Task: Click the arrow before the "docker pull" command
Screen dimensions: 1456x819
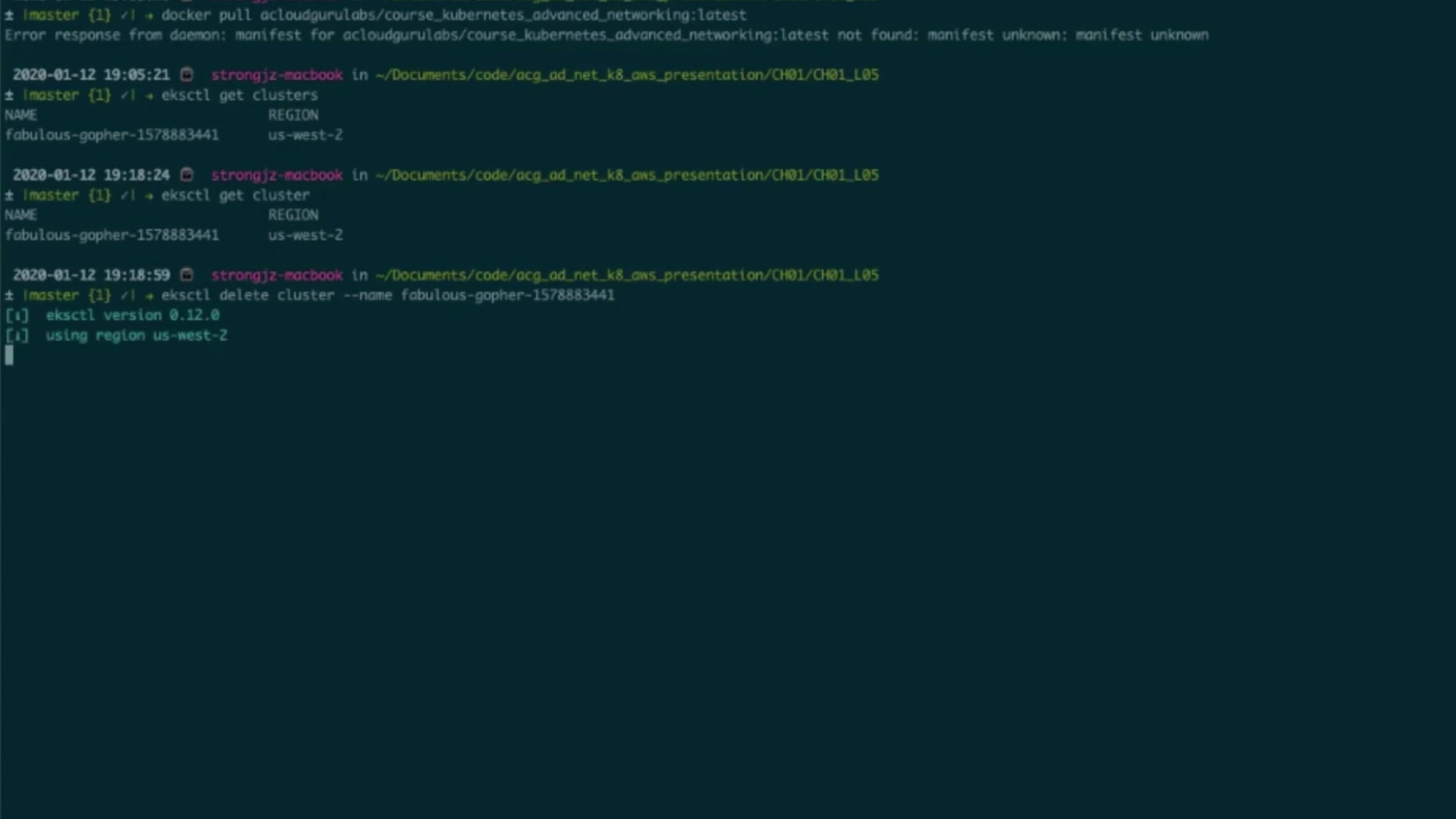Action: coord(149,15)
